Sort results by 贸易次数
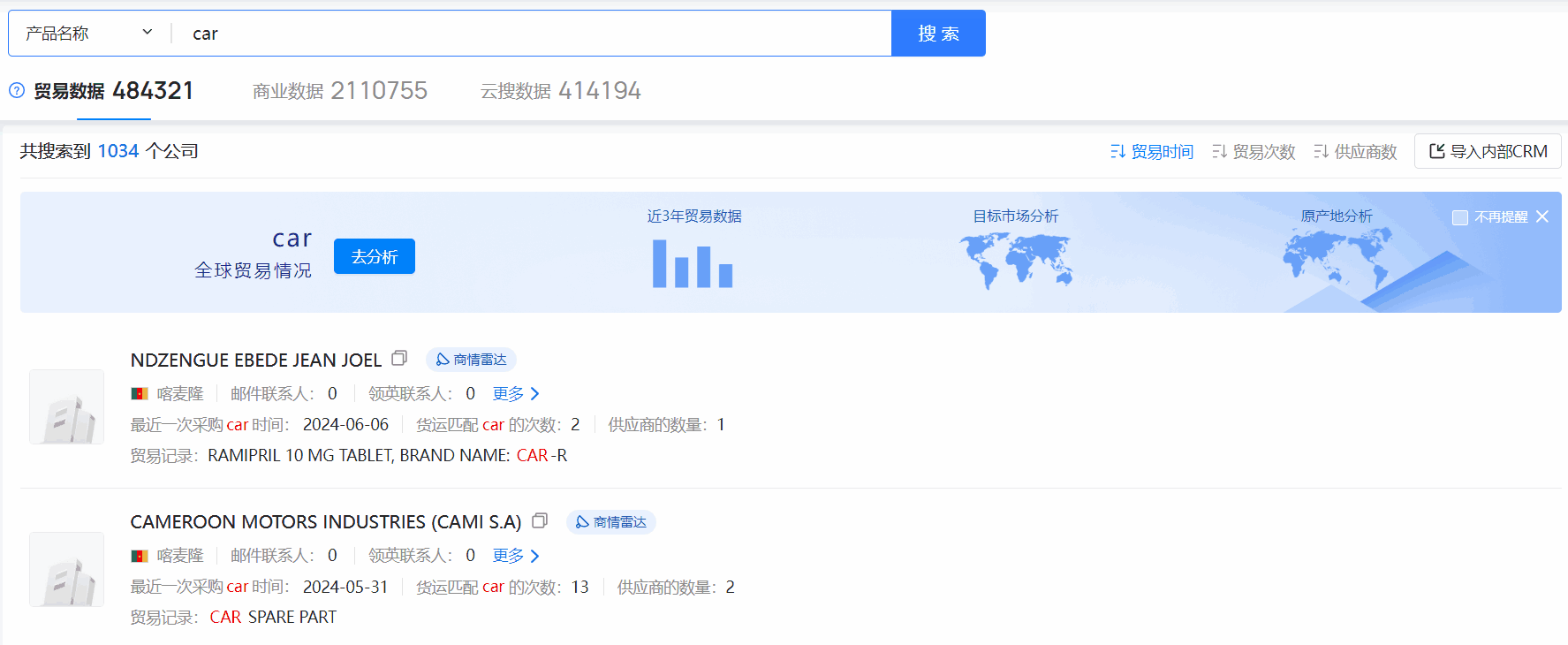The height and width of the screenshot is (645, 1568). [1254, 152]
